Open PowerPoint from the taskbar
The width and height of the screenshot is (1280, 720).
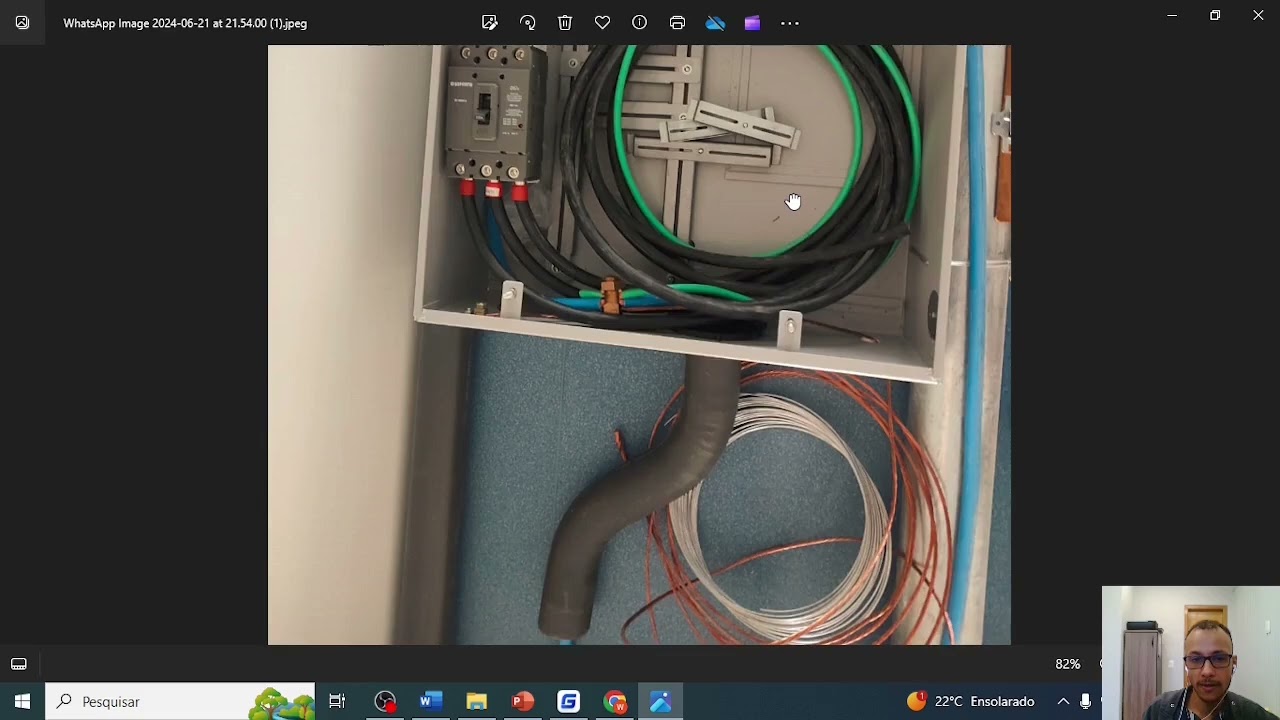point(523,701)
